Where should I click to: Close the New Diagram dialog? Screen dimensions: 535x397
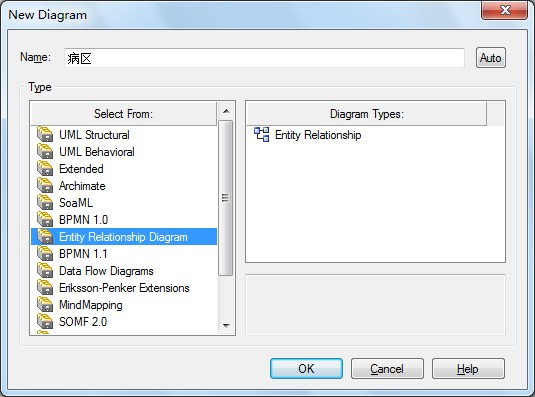click(x=504, y=10)
